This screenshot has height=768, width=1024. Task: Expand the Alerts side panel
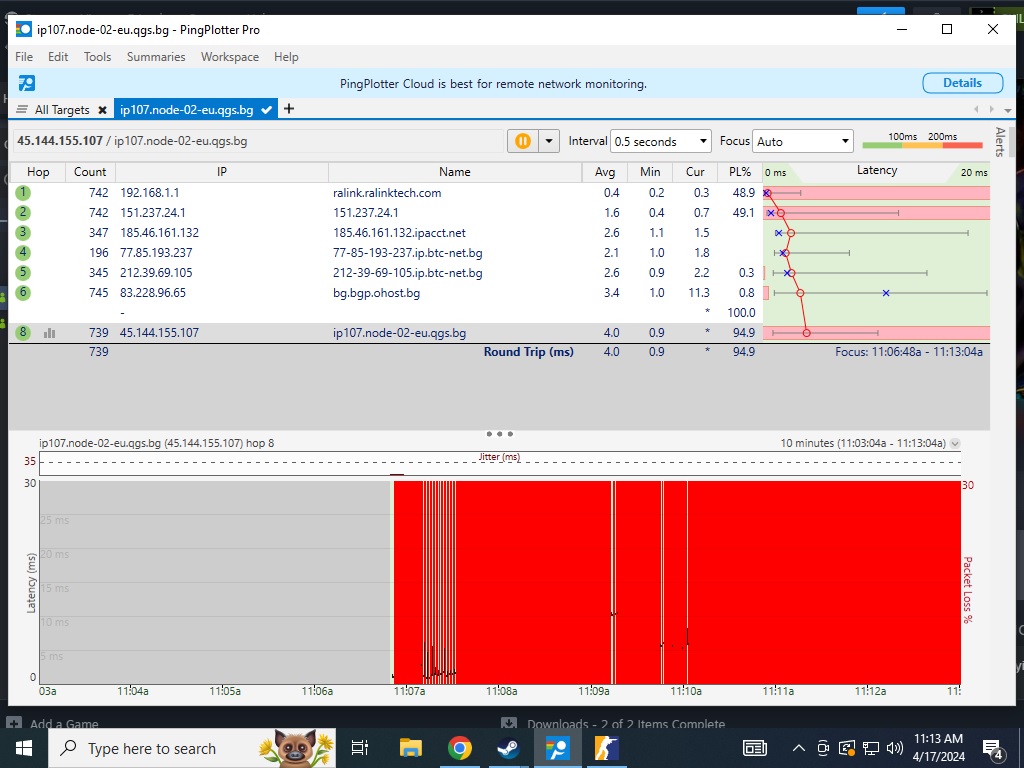pyautogui.click(x=1000, y=142)
